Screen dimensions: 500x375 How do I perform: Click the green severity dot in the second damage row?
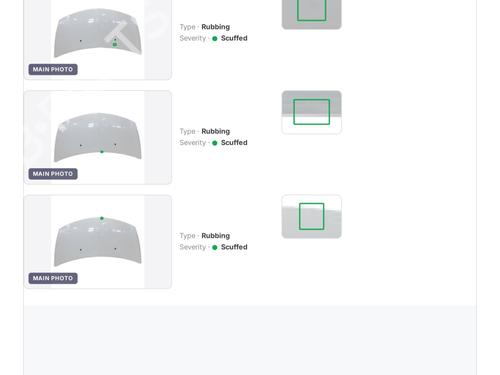tap(215, 143)
